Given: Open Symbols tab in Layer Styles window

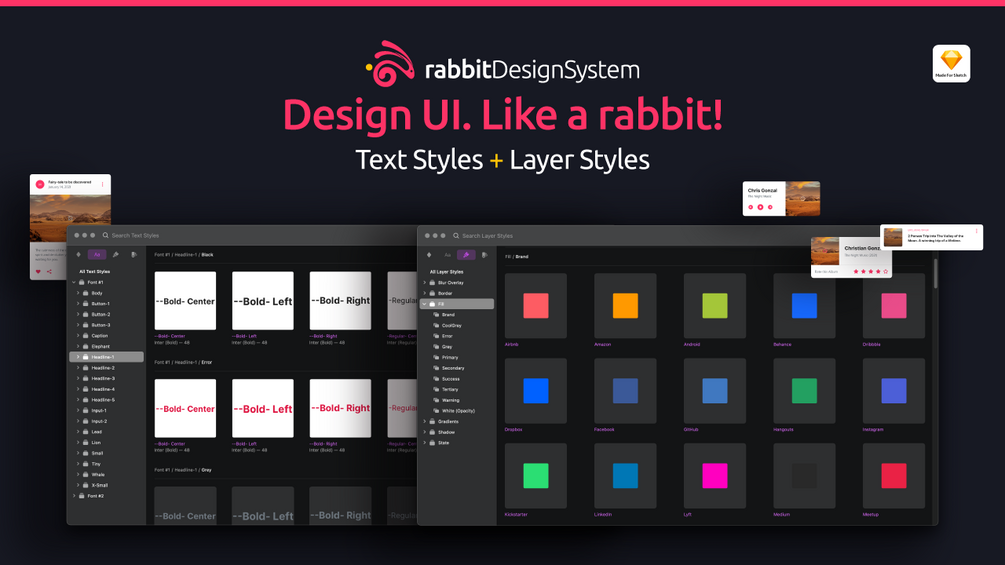Looking at the screenshot, I should (x=429, y=255).
